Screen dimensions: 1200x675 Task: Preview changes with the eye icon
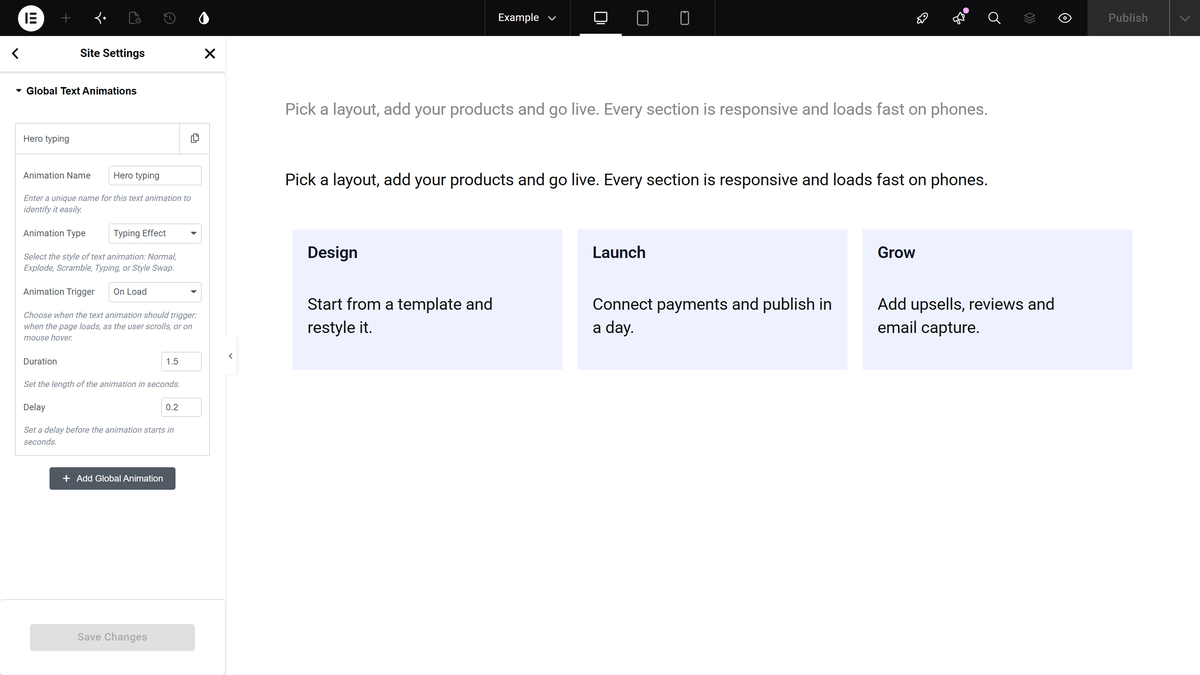click(1065, 18)
